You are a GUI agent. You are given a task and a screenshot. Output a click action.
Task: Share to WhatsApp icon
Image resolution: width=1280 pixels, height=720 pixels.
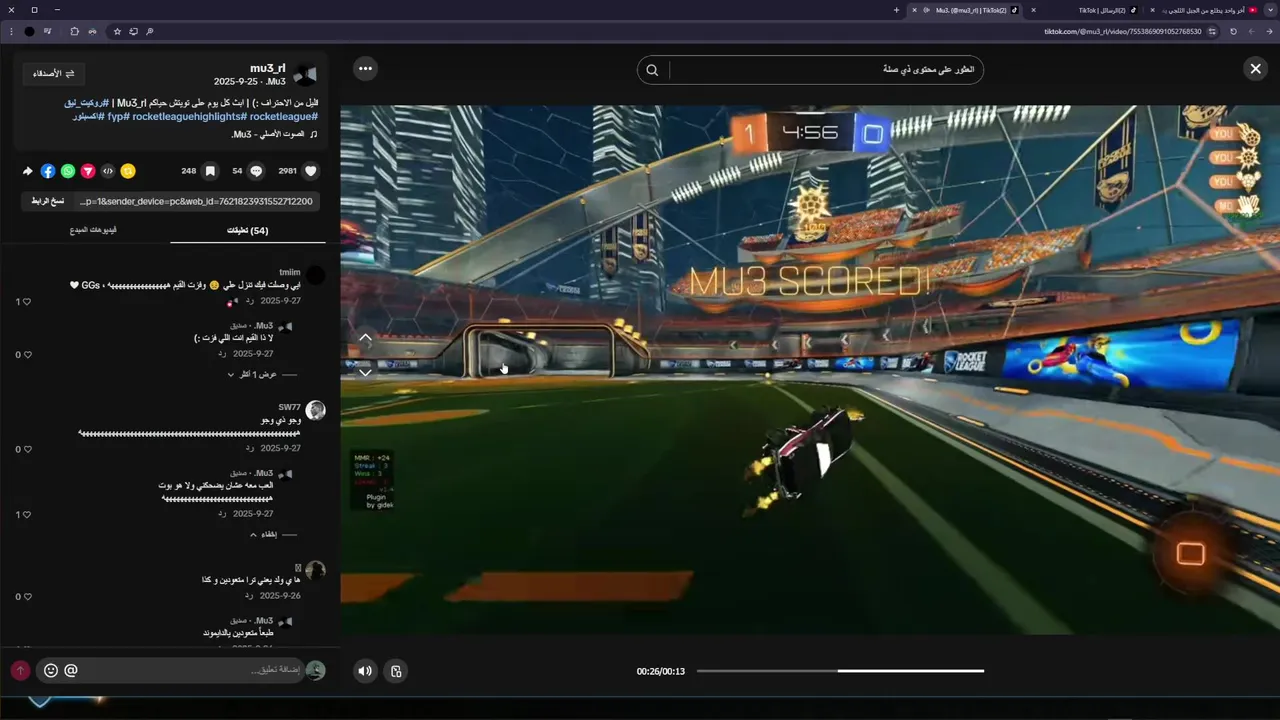click(68, 171)
